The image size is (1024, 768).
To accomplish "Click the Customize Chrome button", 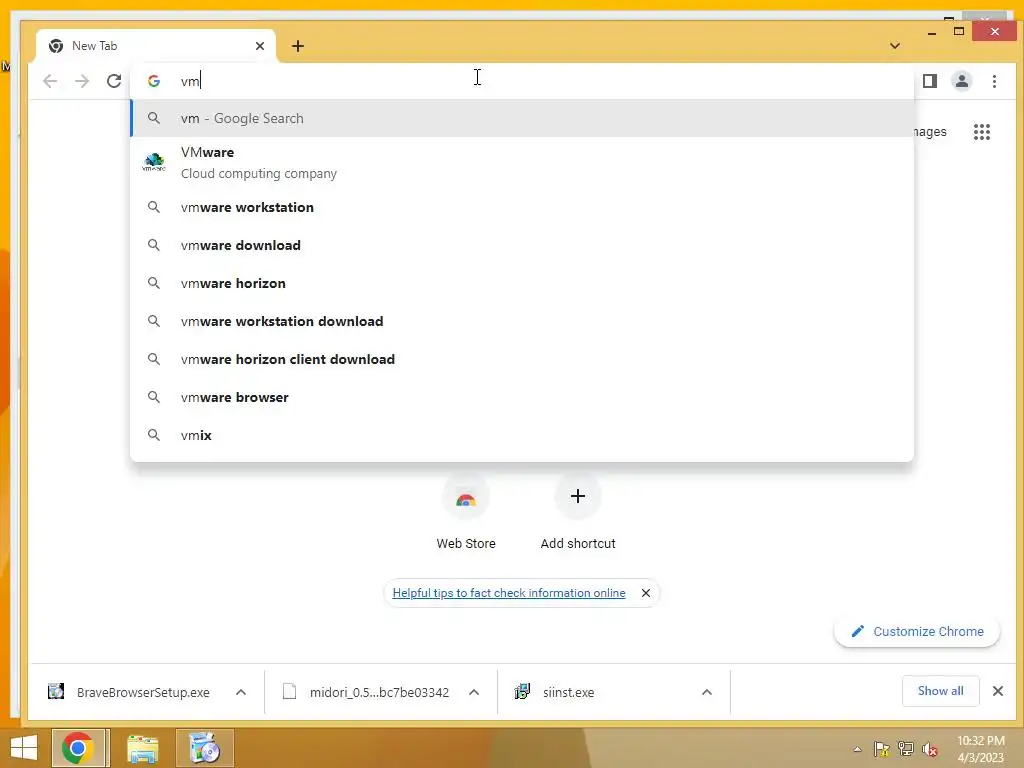I will pos(916,632).
